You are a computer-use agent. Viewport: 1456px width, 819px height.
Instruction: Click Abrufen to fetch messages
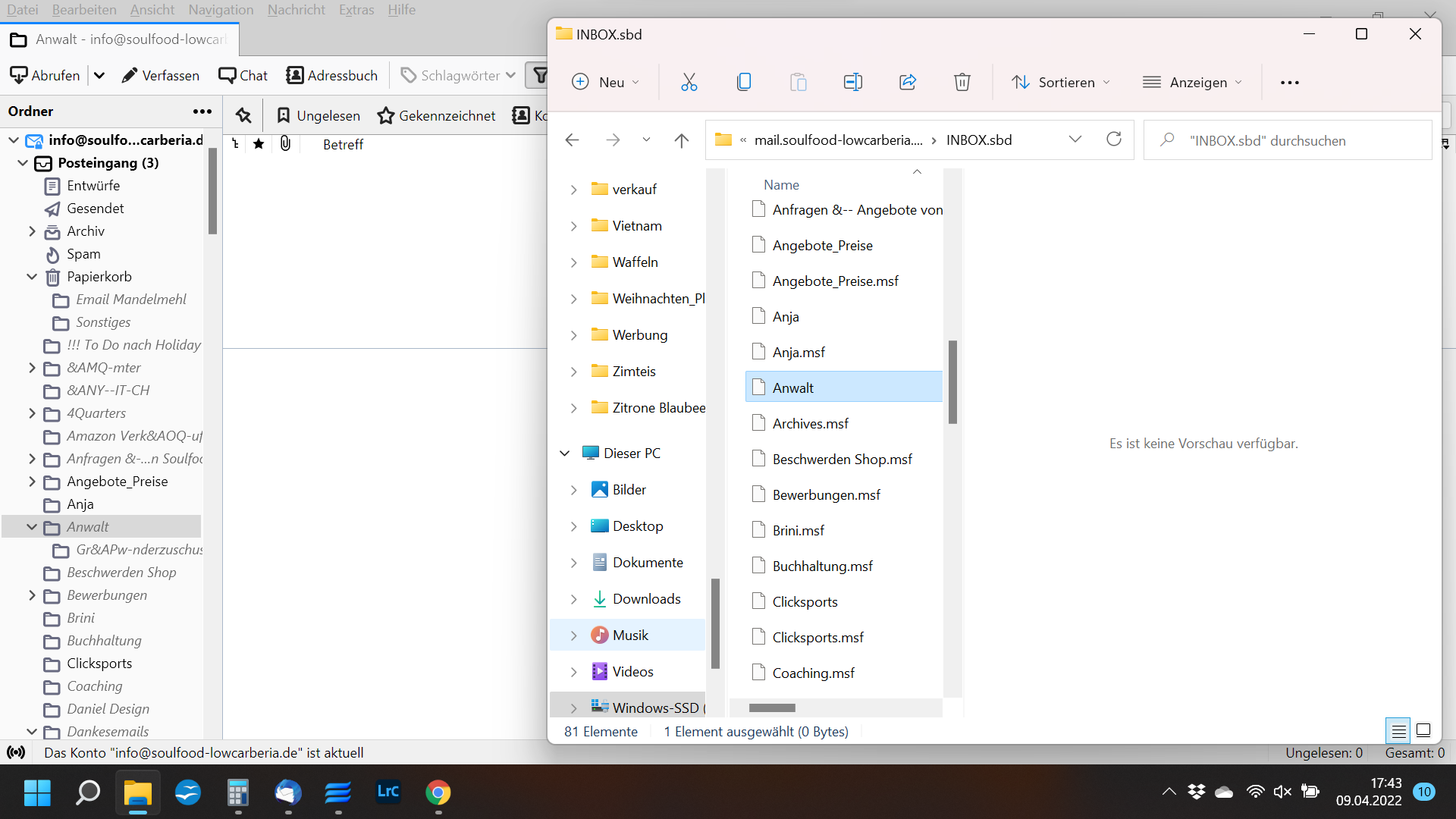[x=45, y=75]
